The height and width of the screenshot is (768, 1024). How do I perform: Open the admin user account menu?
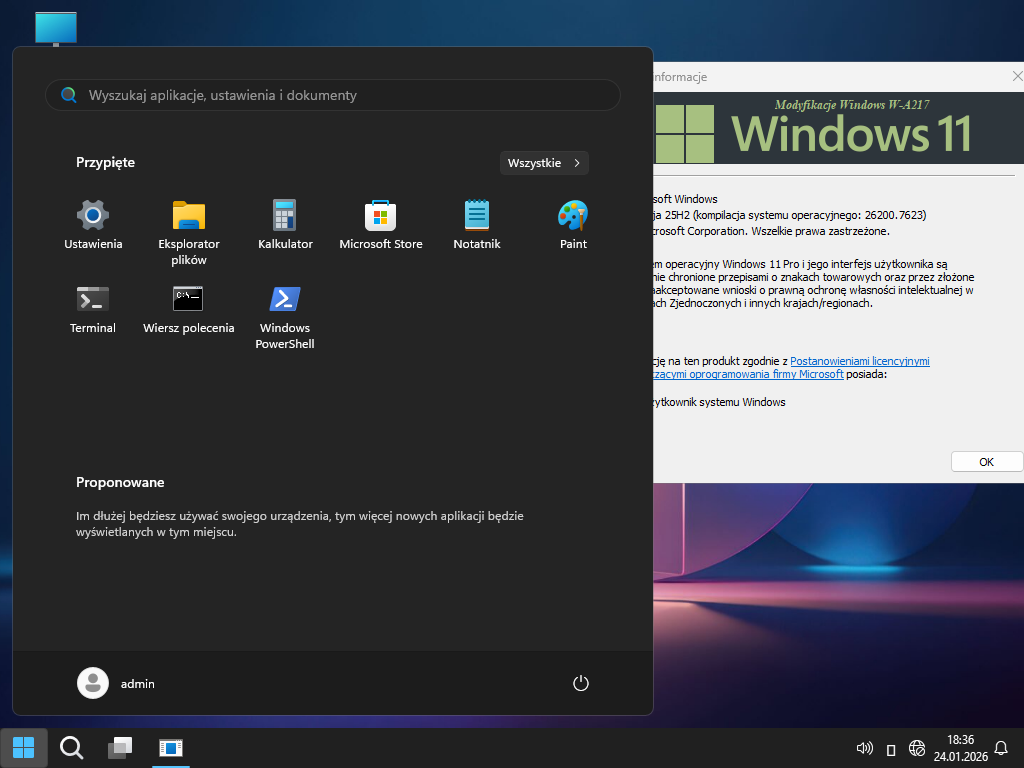pos(116,683)
